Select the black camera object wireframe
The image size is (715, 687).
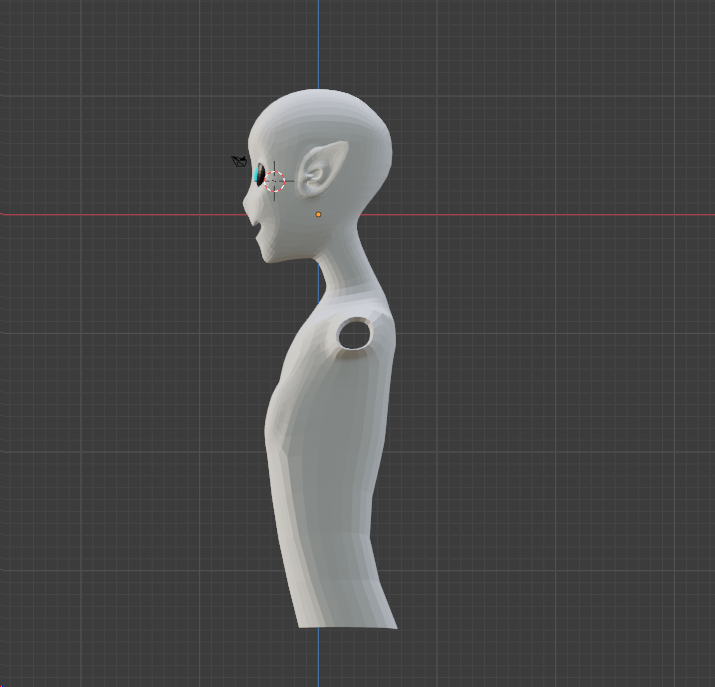click(x=239, y=161)
